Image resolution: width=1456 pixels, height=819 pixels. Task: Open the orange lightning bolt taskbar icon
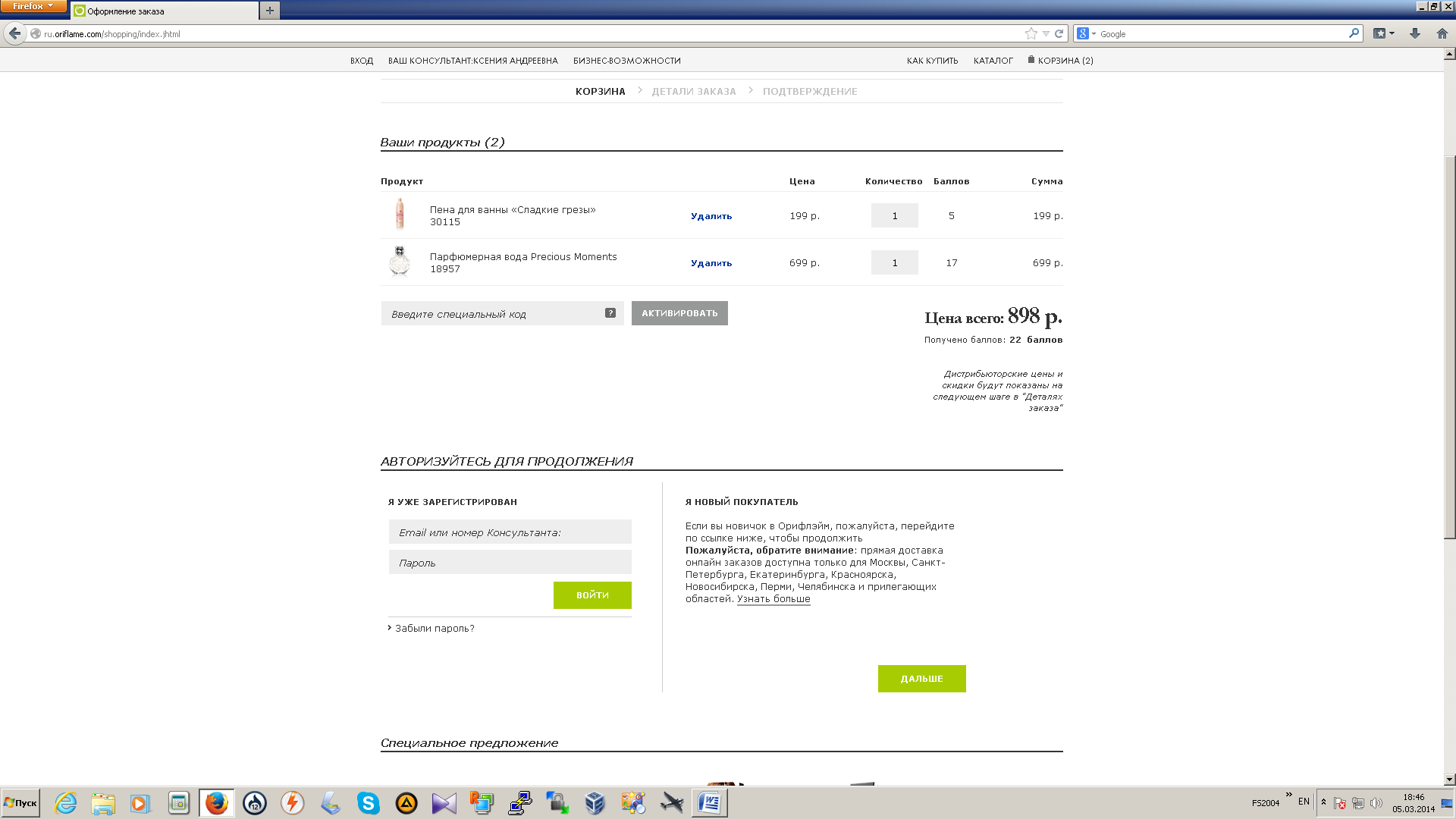292,802
